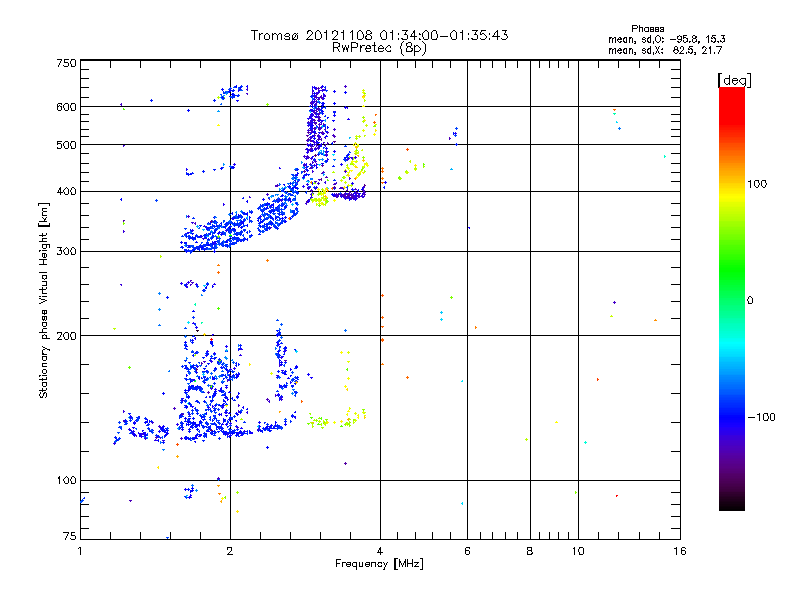The image size is (800, 600).
Task: Click the 'RwPretec (8p)' subtitle
Action: (379, 48)
